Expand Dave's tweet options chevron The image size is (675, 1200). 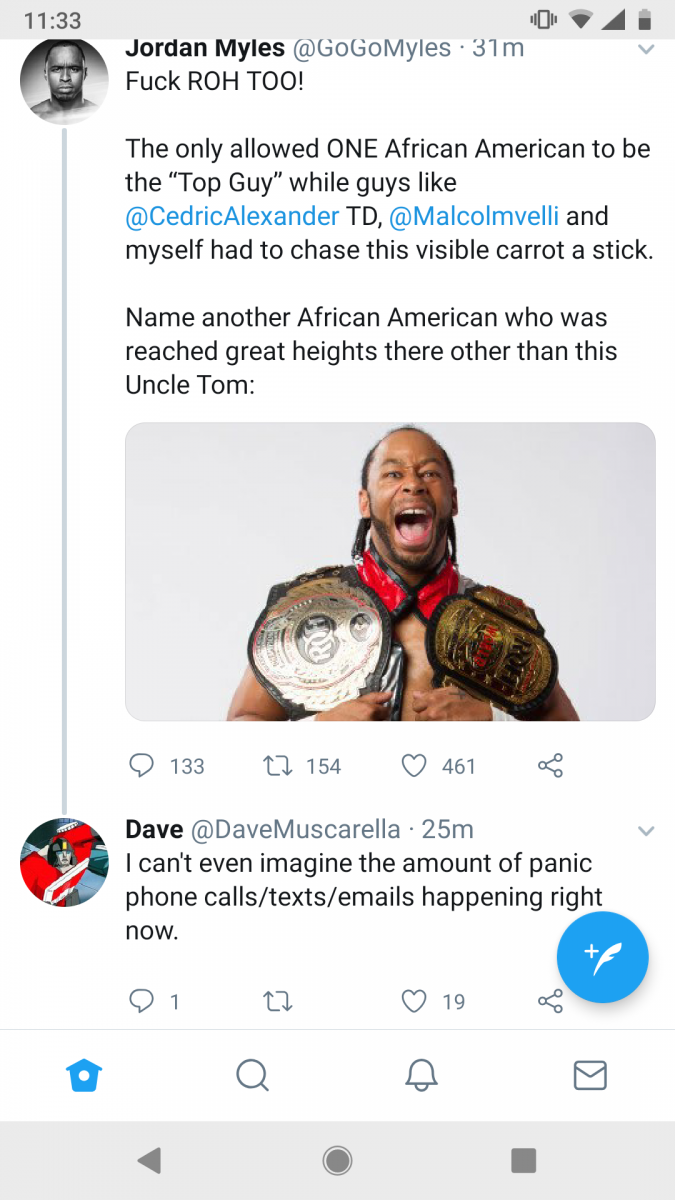pyautogui.click(x=646, y=831)
